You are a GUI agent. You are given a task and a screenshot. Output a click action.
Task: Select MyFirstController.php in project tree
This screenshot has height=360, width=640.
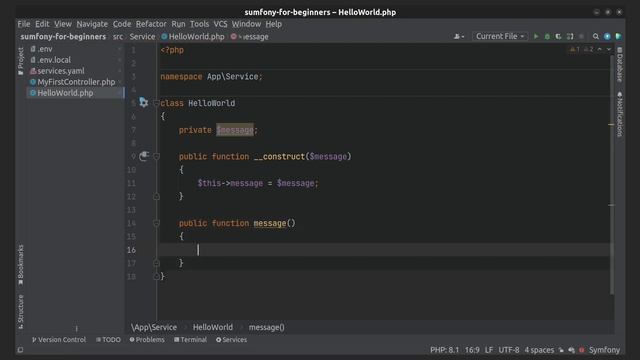pos(76,82)
